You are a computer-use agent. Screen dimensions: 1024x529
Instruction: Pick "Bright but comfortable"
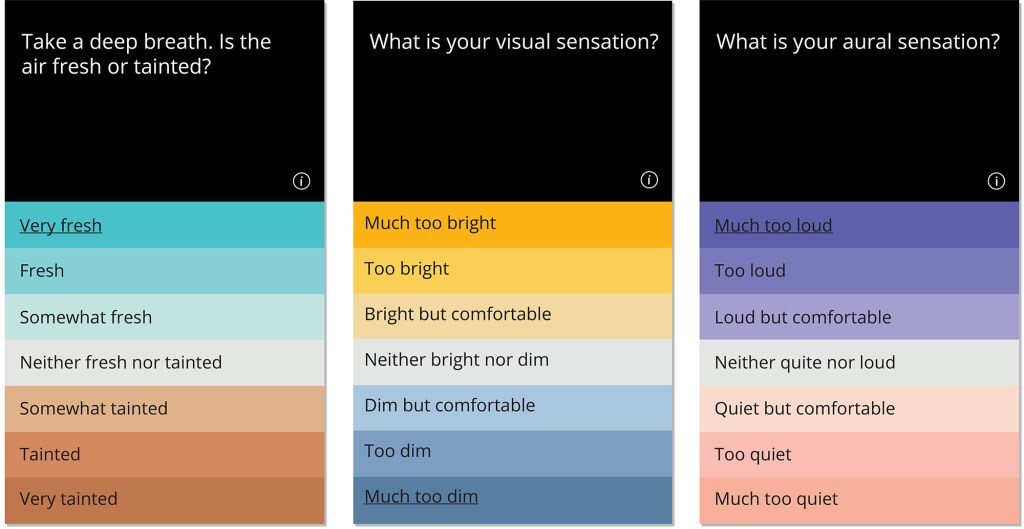pyautogui.click(x=458, y=314)
